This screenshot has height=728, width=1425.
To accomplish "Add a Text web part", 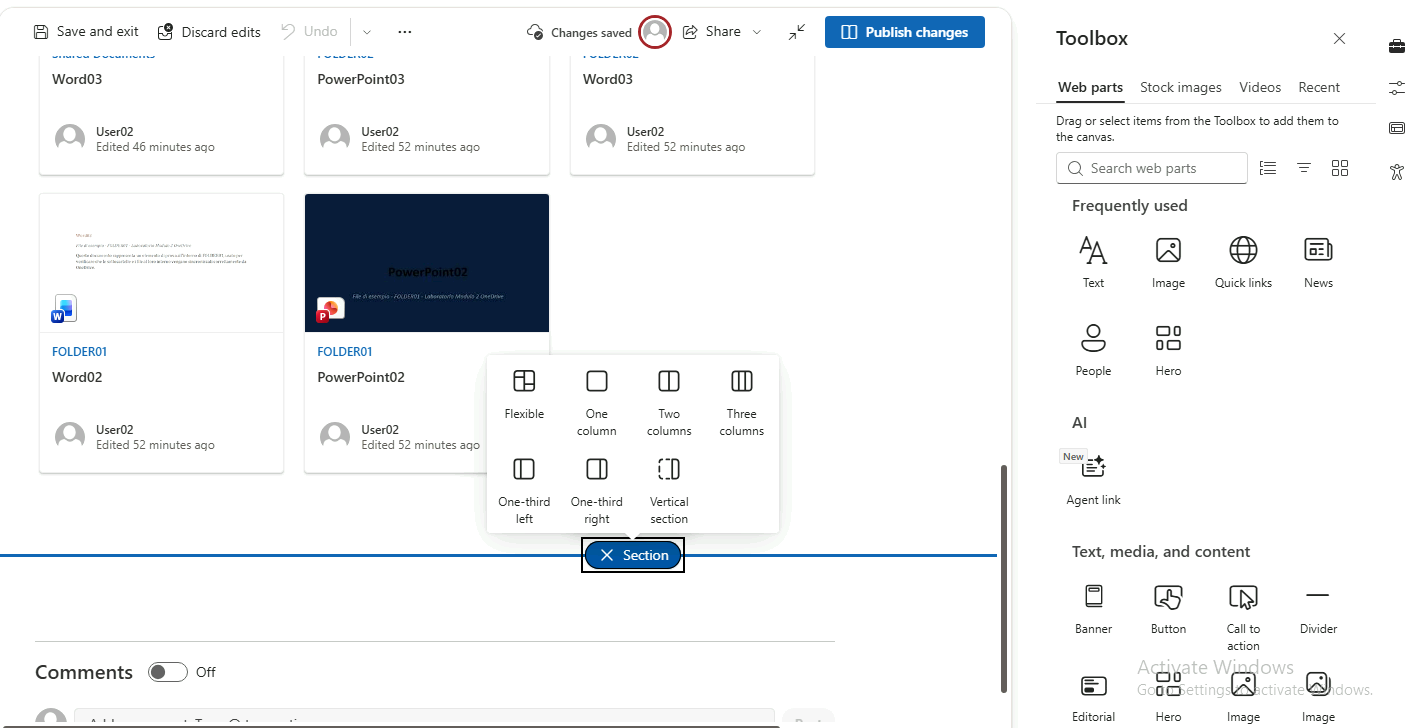I will [1093, 262].
